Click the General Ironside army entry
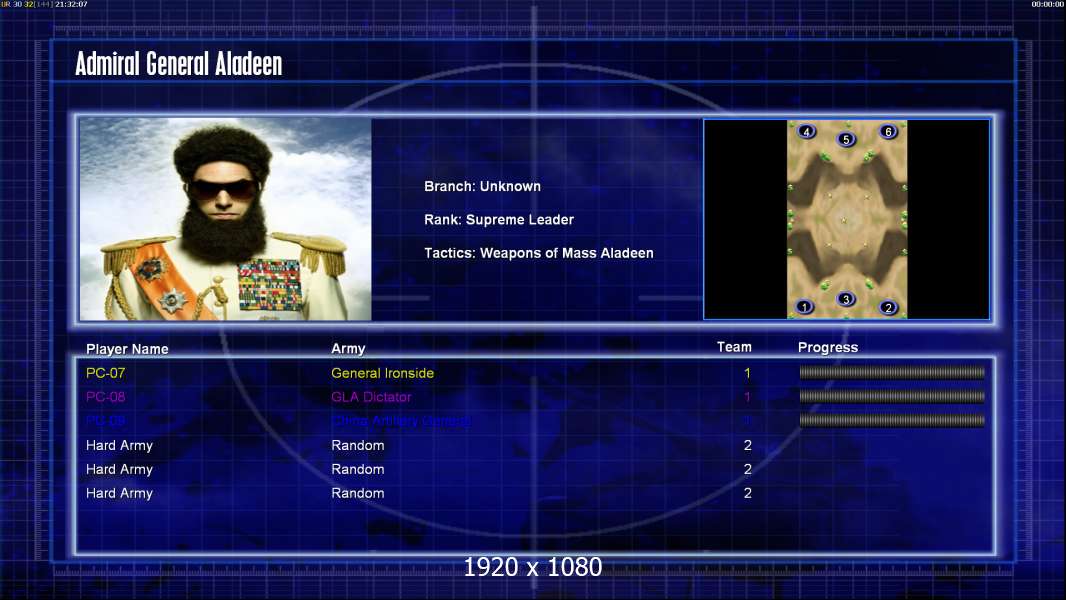1066x600 pixels. tap(382, 373)
